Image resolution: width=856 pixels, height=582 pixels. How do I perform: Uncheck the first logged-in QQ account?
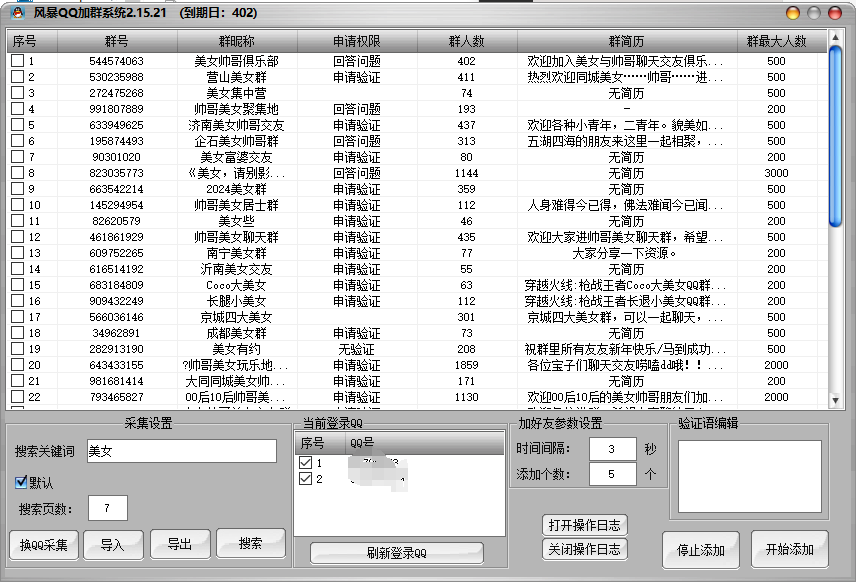pos(305,463)
